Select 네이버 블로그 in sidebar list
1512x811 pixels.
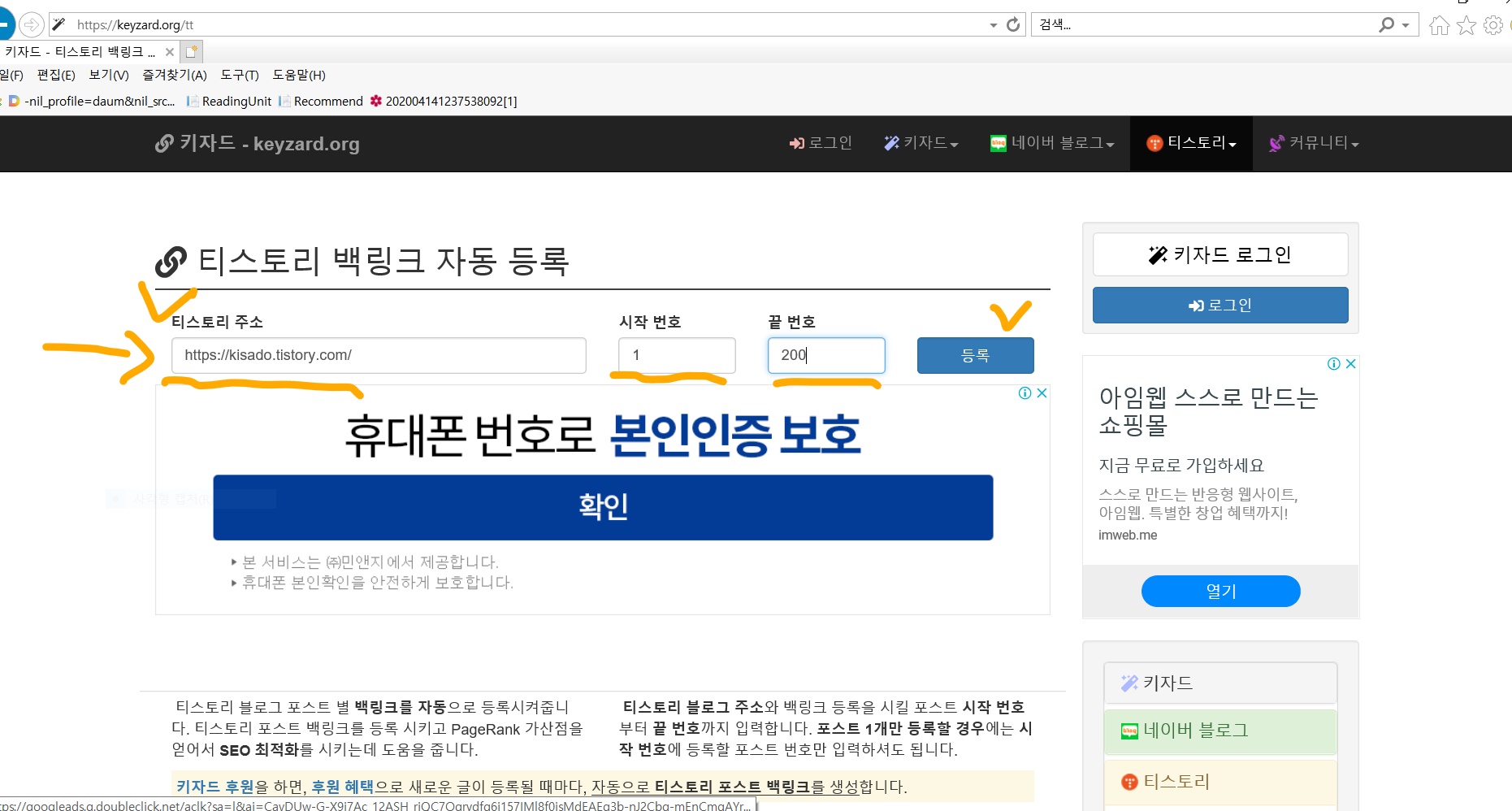[1220, 731]
